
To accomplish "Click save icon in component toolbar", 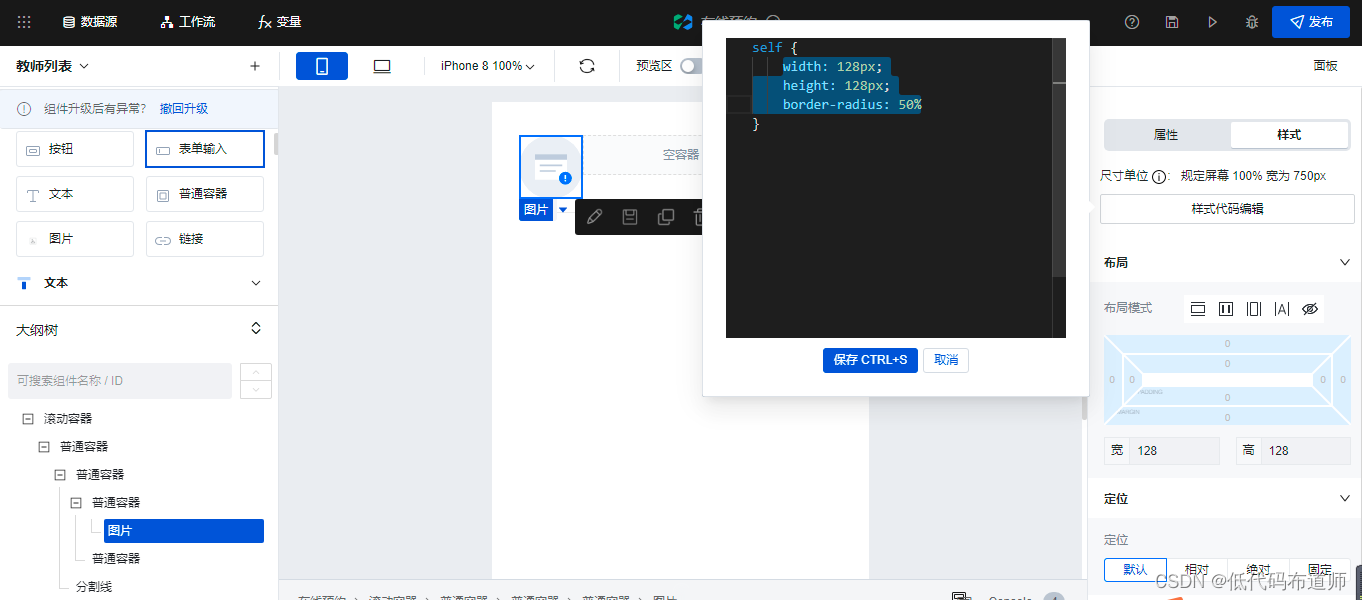I will click(630, 217).
